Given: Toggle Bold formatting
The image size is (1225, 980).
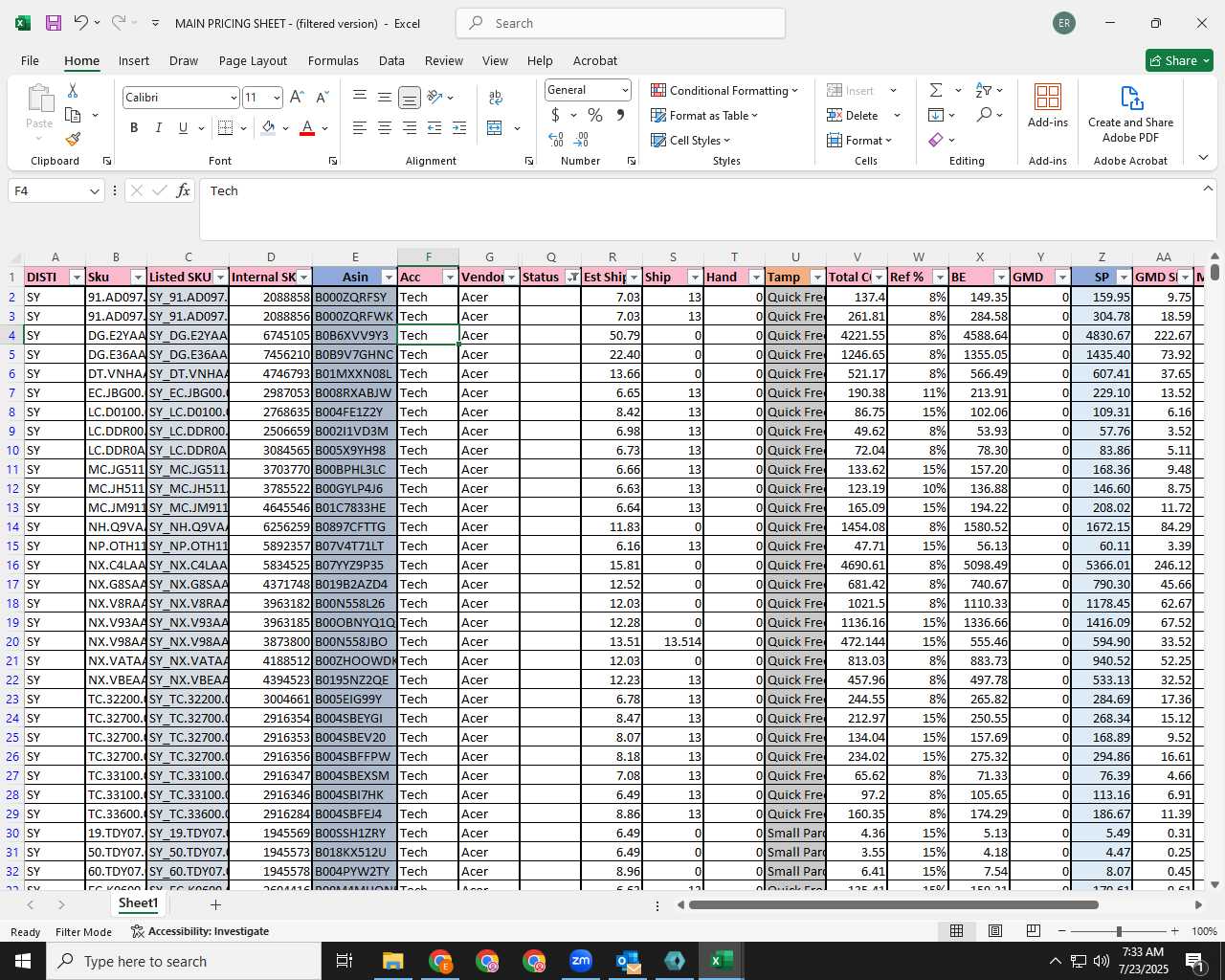Looking at the screenshot, I should [x=134, y=128].
